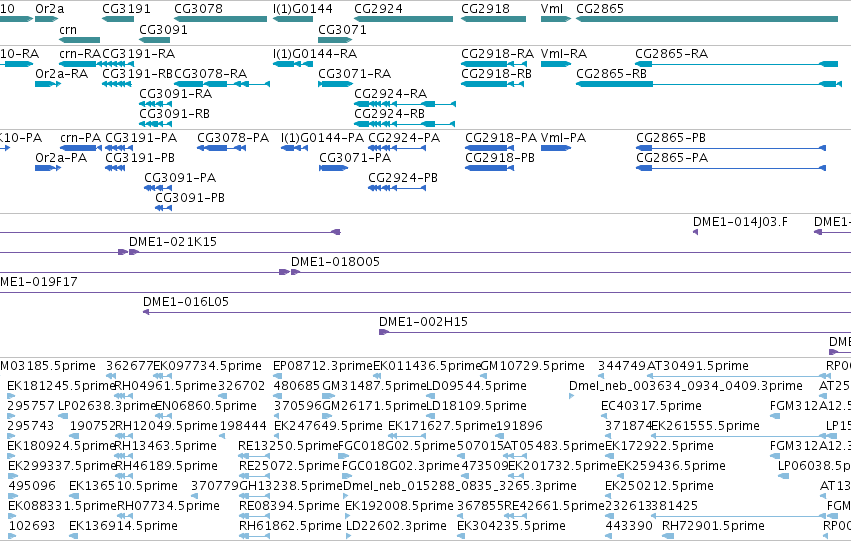This screenshot has width=851, height=541.
Task: Select the EC40317.5prime EST label
Action: pos(651,406)
